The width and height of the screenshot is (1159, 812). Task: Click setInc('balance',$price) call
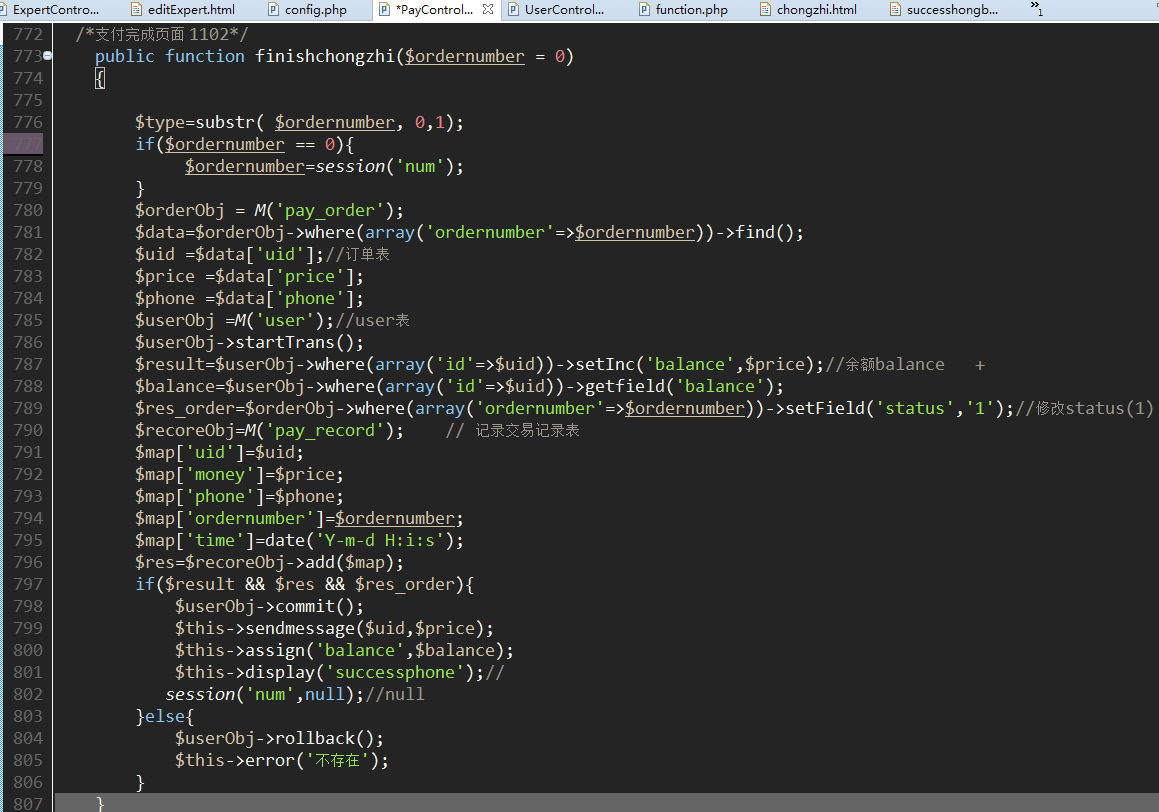694,364
